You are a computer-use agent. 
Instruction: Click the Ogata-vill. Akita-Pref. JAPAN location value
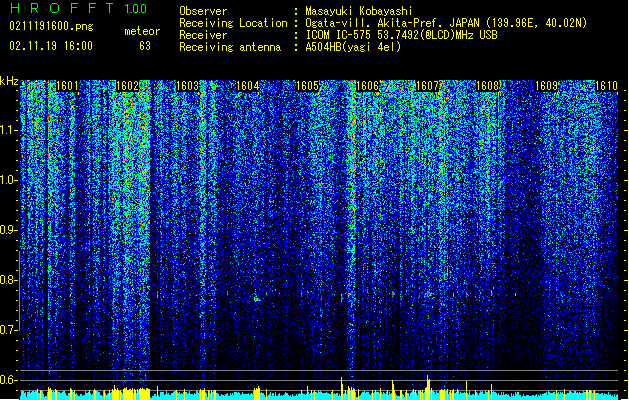click(x=446, y=23)
